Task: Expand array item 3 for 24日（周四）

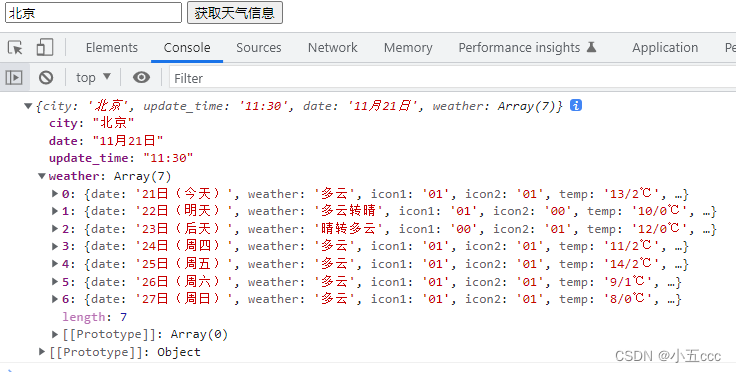Action: pyautogui.click(x=55, y=246)
